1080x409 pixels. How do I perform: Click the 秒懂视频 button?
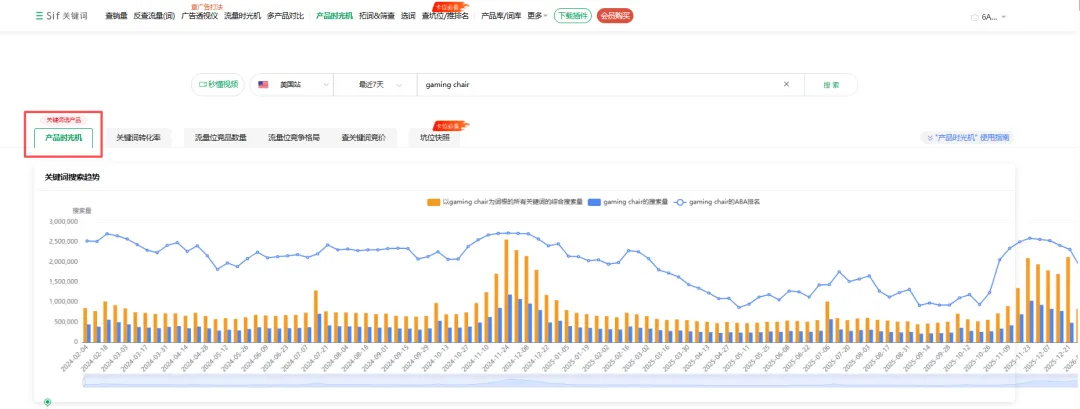(x=218, y=85)
